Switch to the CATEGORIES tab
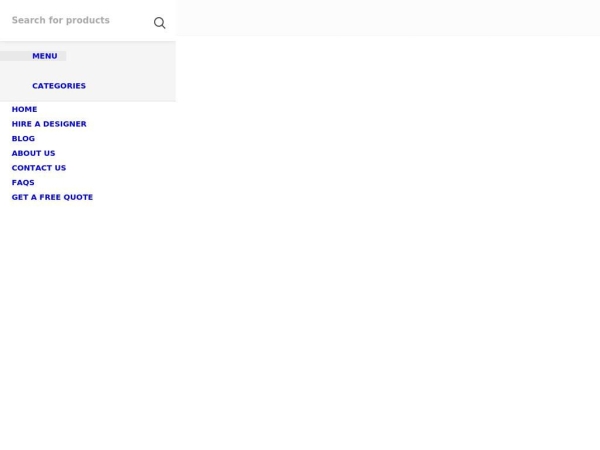 pyautogui.click(x=58, y=86)
